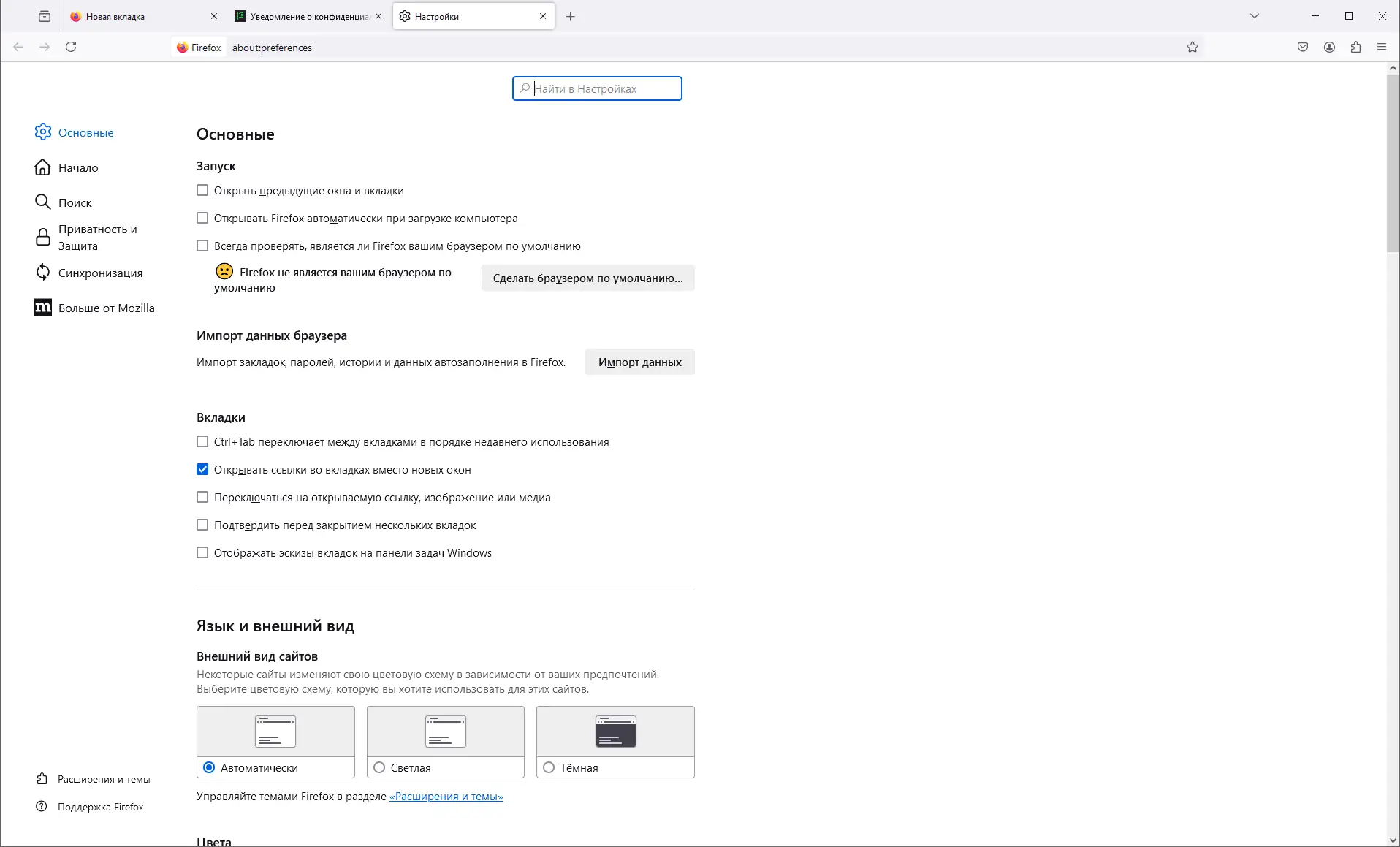
Task: Click the Начало home icon in sidebar
Action: click(x=43, y=167)
